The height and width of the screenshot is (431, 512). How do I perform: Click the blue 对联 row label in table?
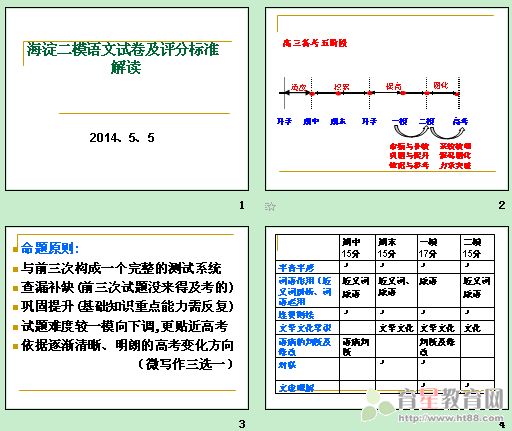287,365
